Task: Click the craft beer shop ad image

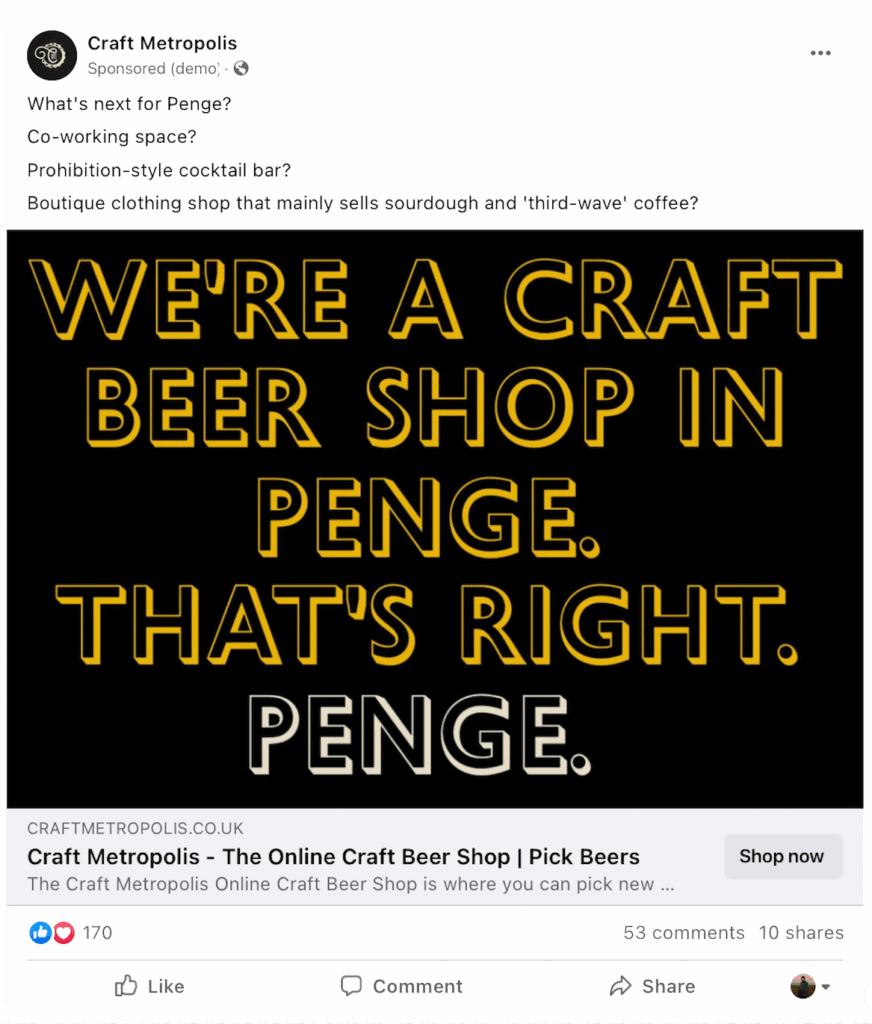Action: (435, 518)
